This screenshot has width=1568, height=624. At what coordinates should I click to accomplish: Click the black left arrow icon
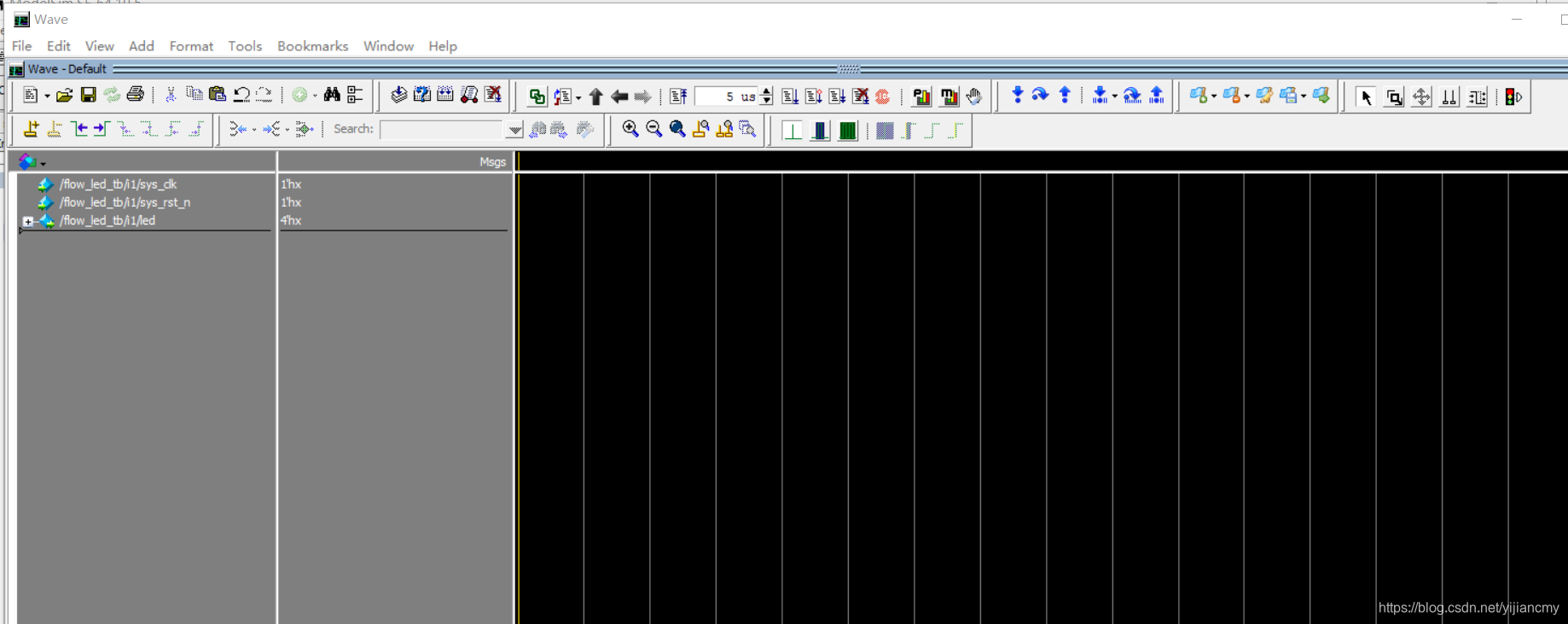tap(619, 96)
